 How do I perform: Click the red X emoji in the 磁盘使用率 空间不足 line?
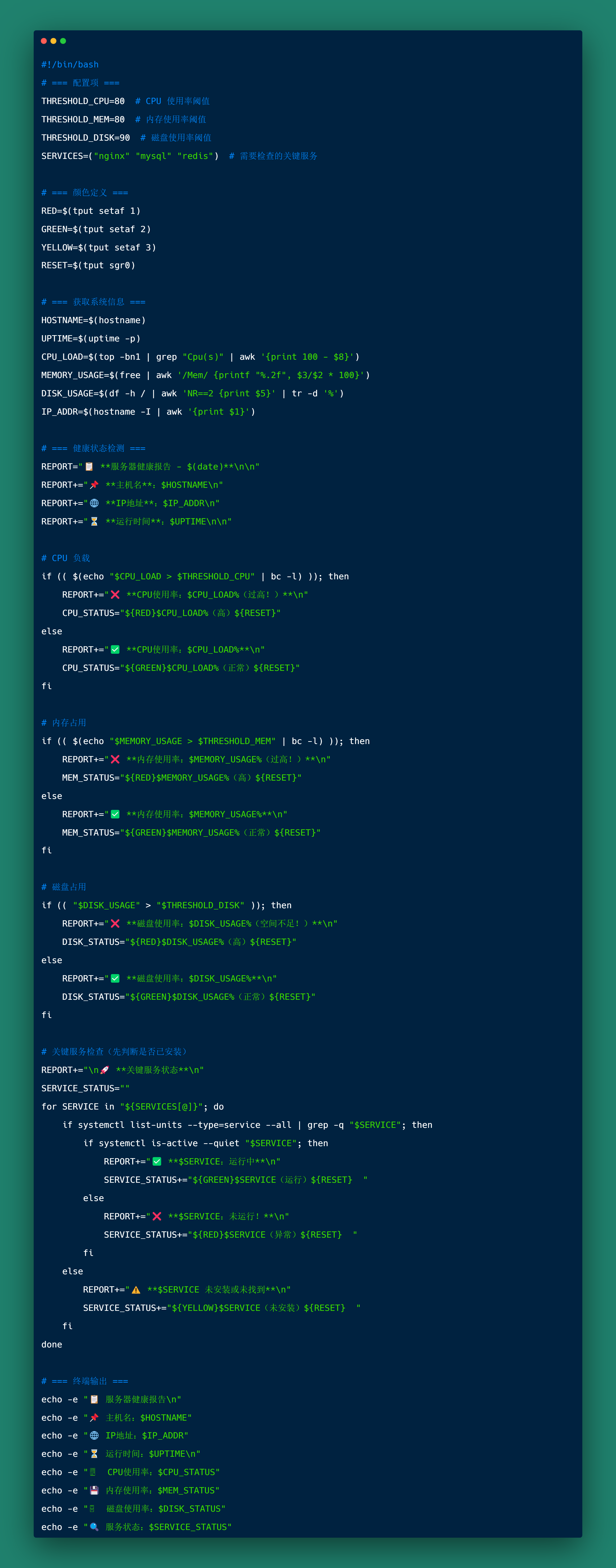115,923
